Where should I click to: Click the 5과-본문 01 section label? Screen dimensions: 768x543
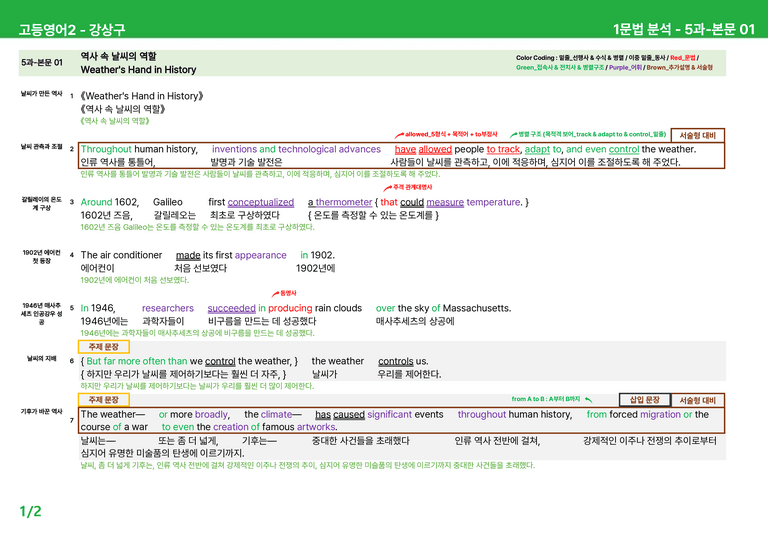(42, 63)
